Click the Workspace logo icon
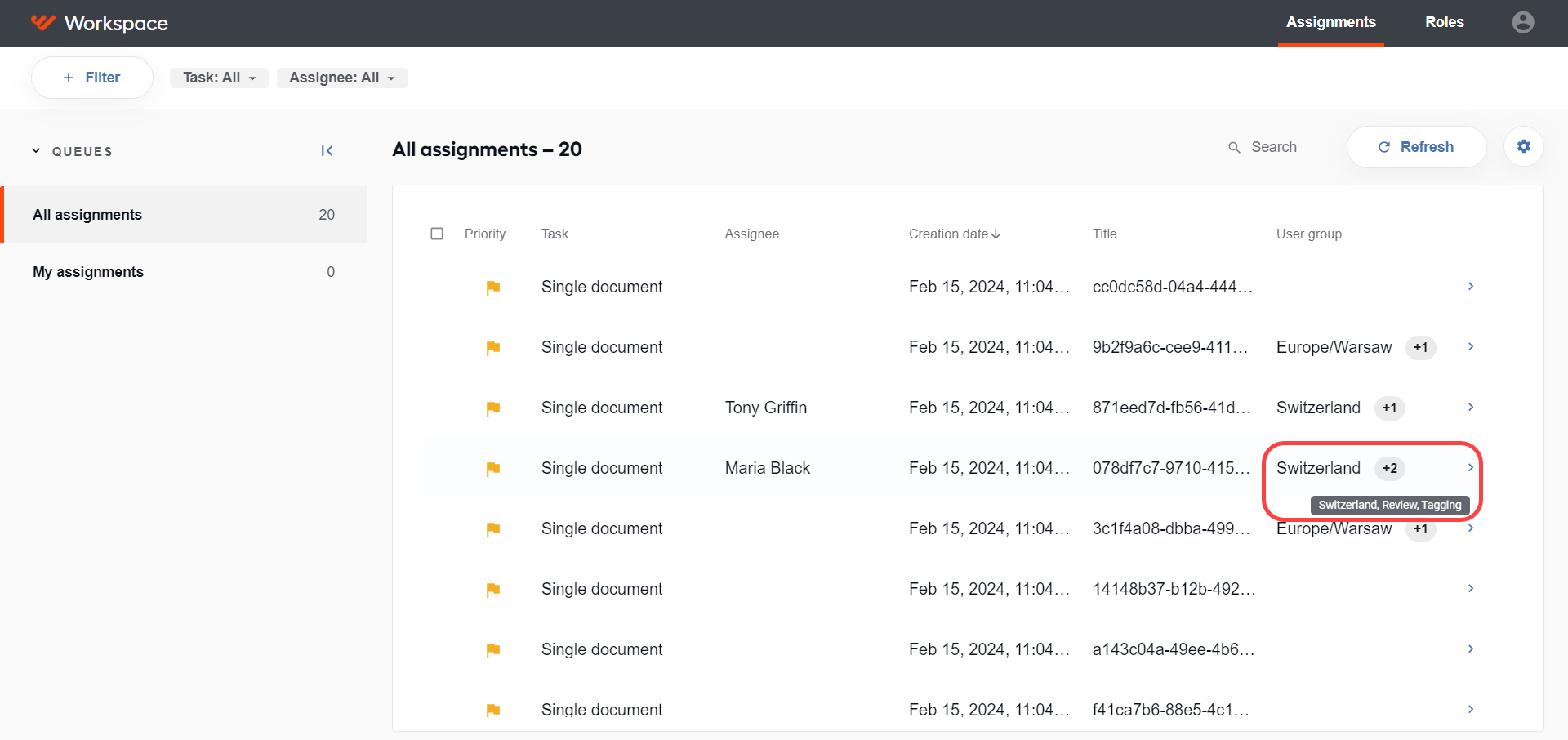 pyautogui.click(x=42, y=23)
